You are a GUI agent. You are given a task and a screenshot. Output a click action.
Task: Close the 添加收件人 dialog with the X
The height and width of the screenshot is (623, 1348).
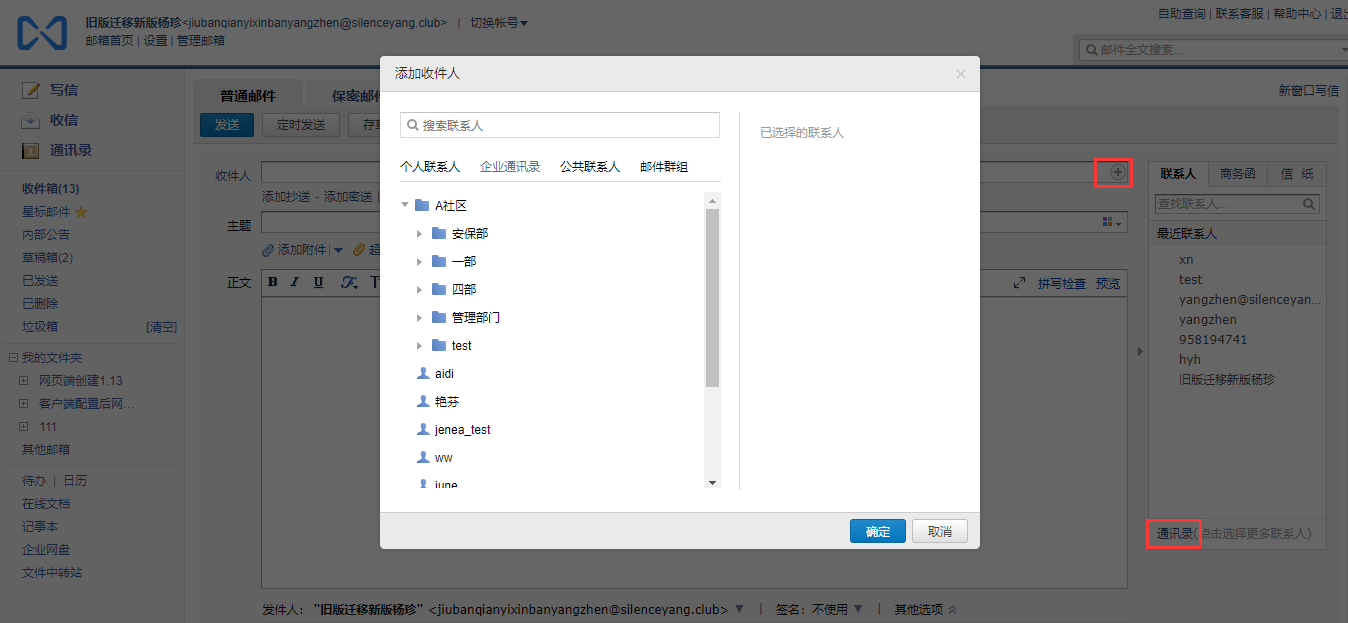tap(960, 74)
